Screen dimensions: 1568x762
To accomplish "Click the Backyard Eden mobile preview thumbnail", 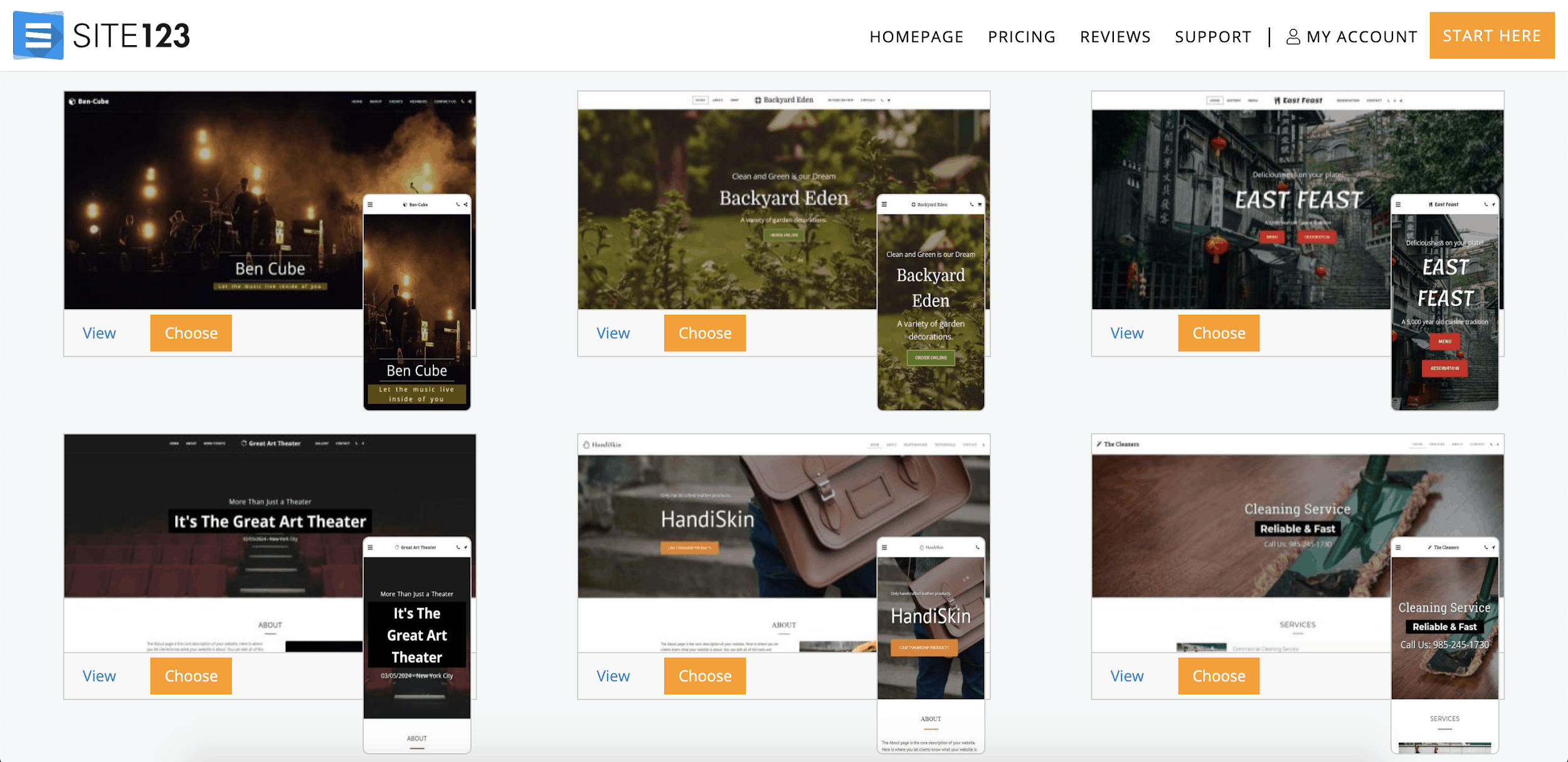I will point(930,307).
